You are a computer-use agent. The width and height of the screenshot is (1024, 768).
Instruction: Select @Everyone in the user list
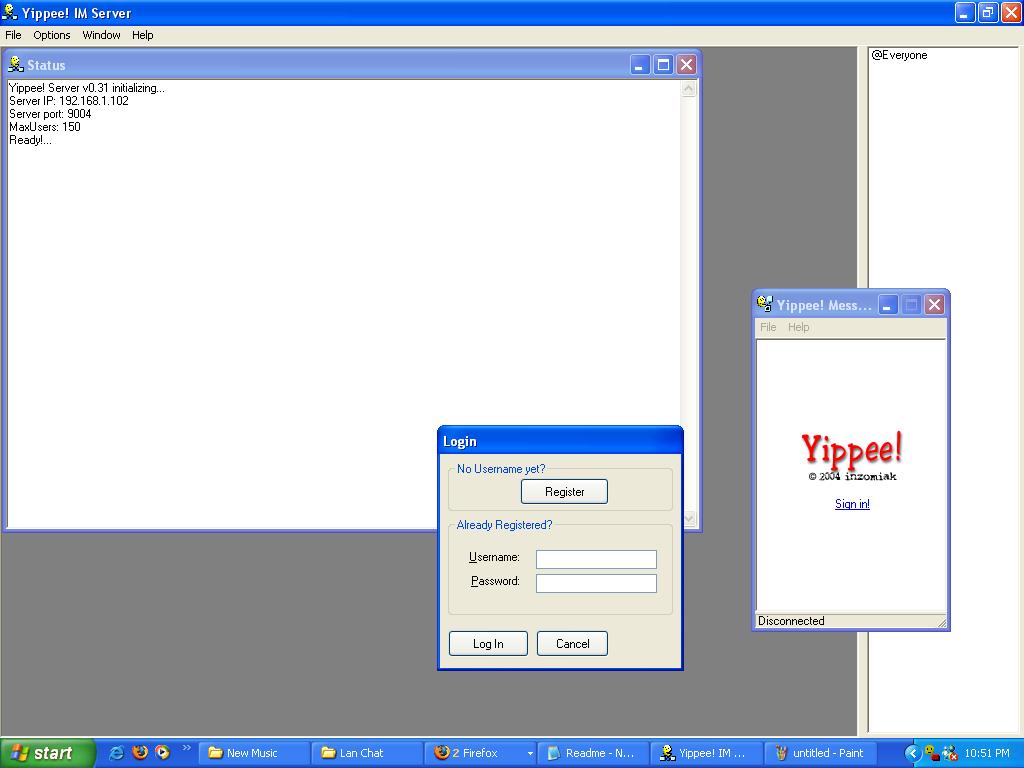point(899,55)
